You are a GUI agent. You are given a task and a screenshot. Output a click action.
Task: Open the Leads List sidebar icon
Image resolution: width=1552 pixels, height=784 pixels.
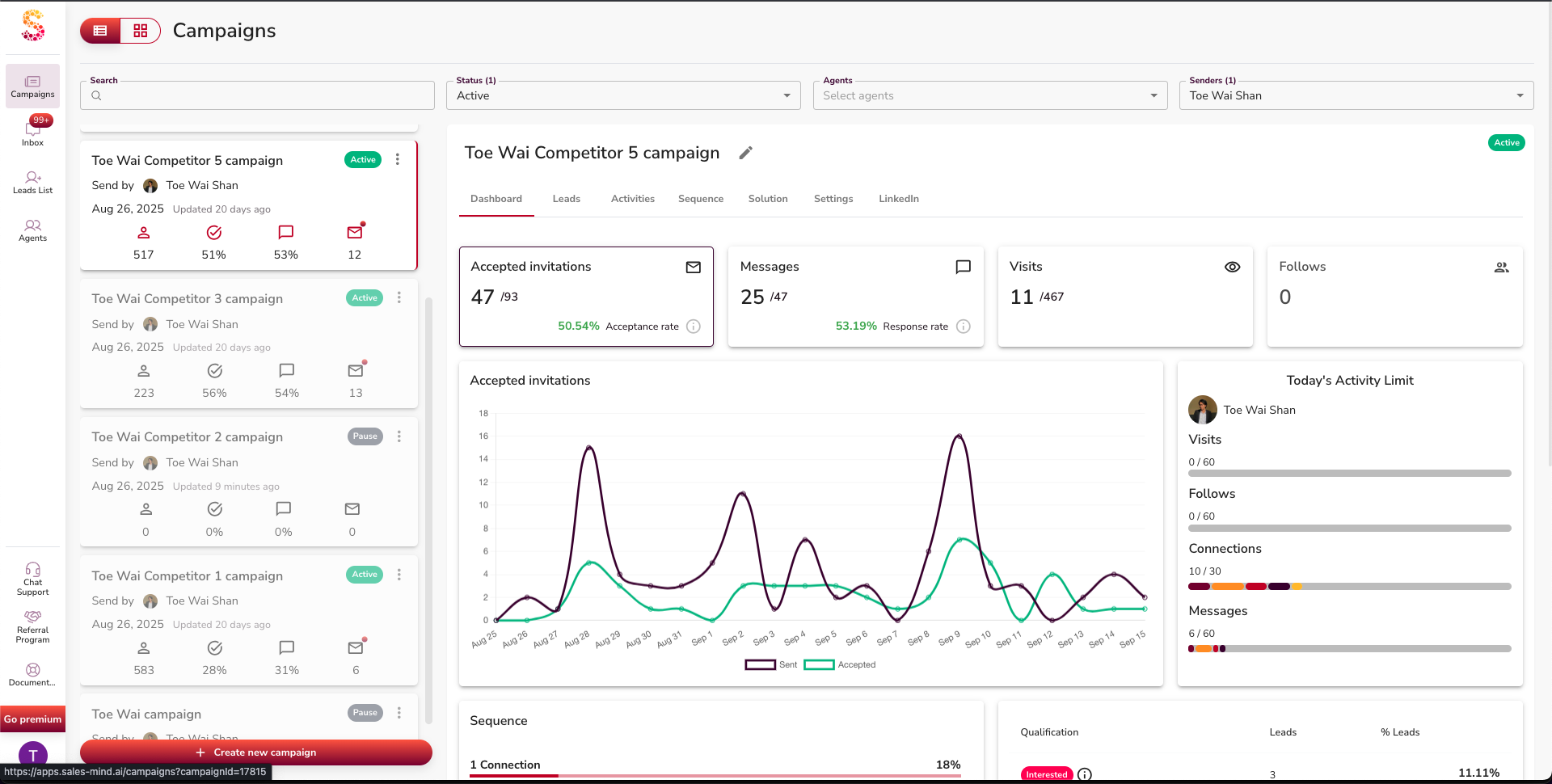tap(32, 182)
